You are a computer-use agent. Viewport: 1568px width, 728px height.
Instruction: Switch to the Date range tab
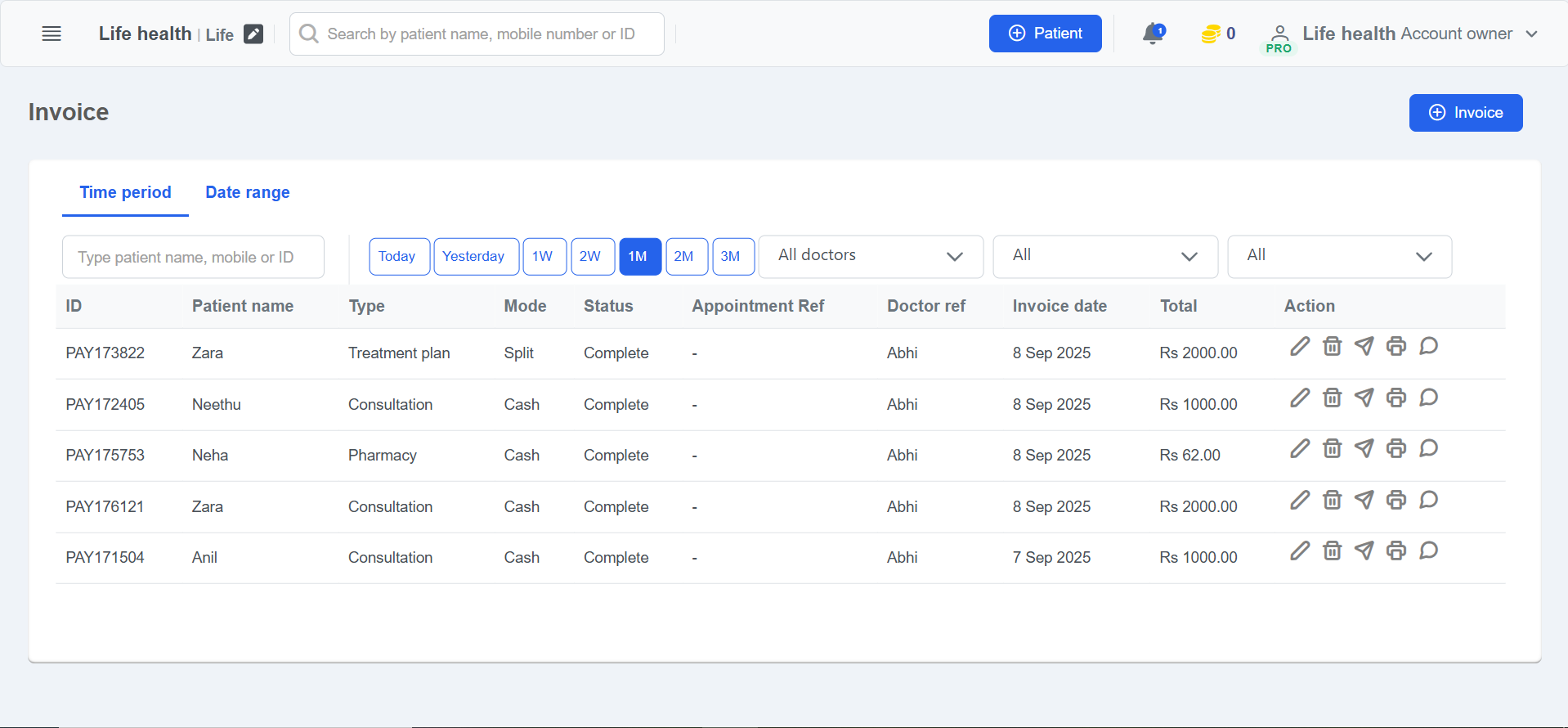(248, 193)
